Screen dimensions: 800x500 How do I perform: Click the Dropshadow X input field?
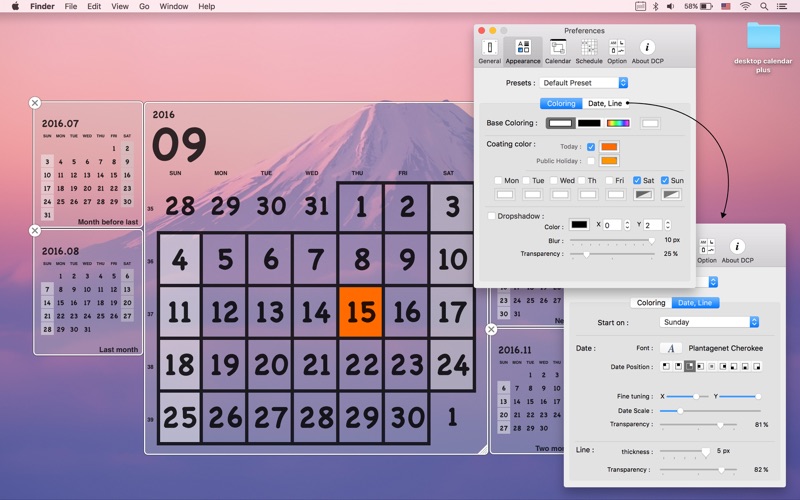tap(613, 225)
